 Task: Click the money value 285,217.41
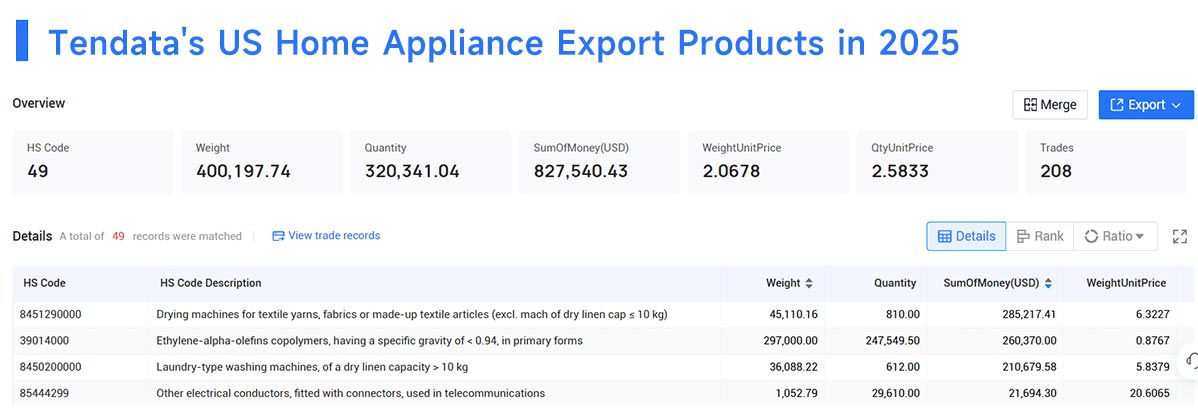pos(1029,314)
